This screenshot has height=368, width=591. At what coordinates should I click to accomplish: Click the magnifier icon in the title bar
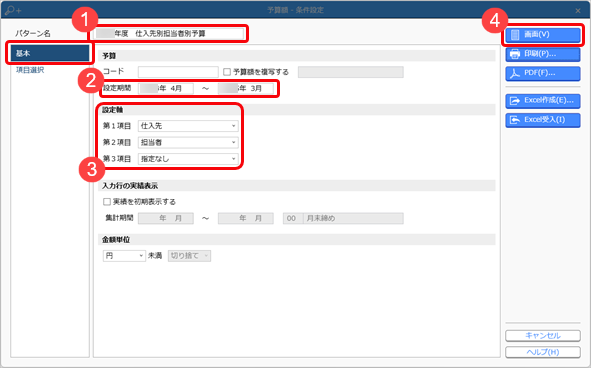point(12,10)
